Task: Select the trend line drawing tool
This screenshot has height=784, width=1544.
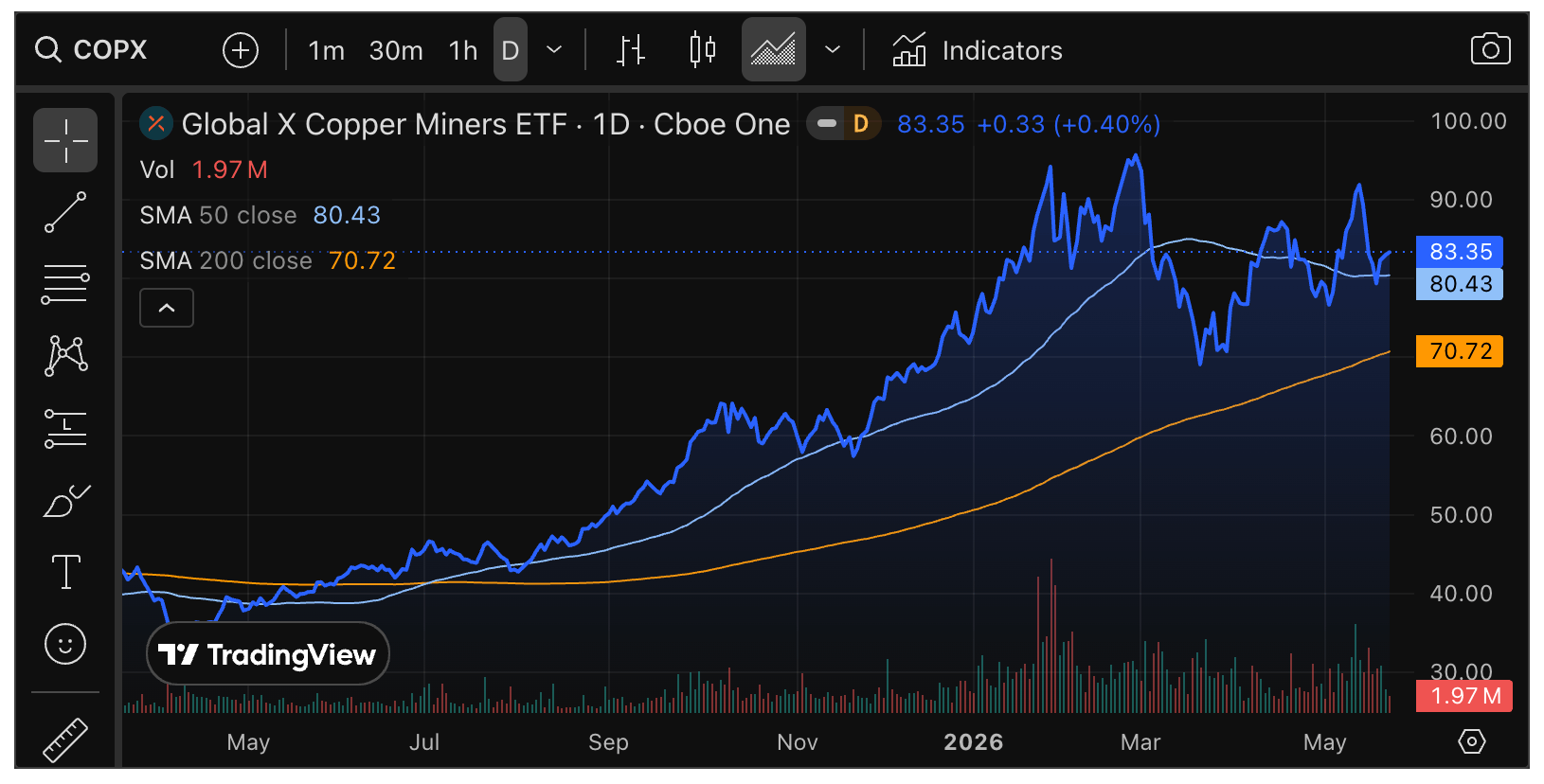Action: pyautogui.click(x=65, y=212)
